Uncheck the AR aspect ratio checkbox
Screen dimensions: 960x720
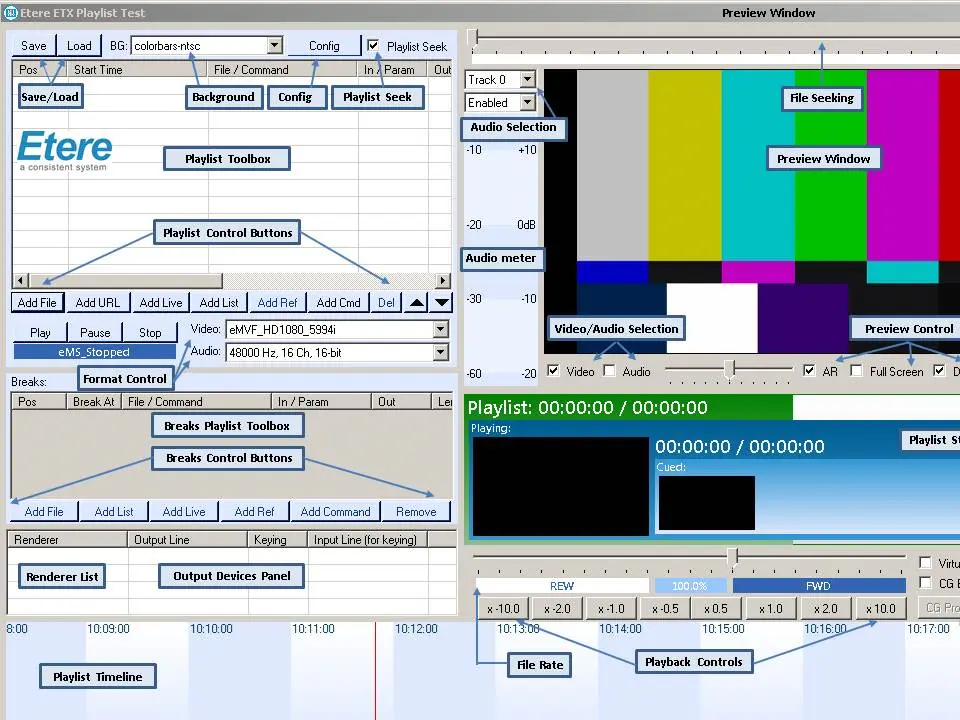pyautogui.click(x=809, y=371)
